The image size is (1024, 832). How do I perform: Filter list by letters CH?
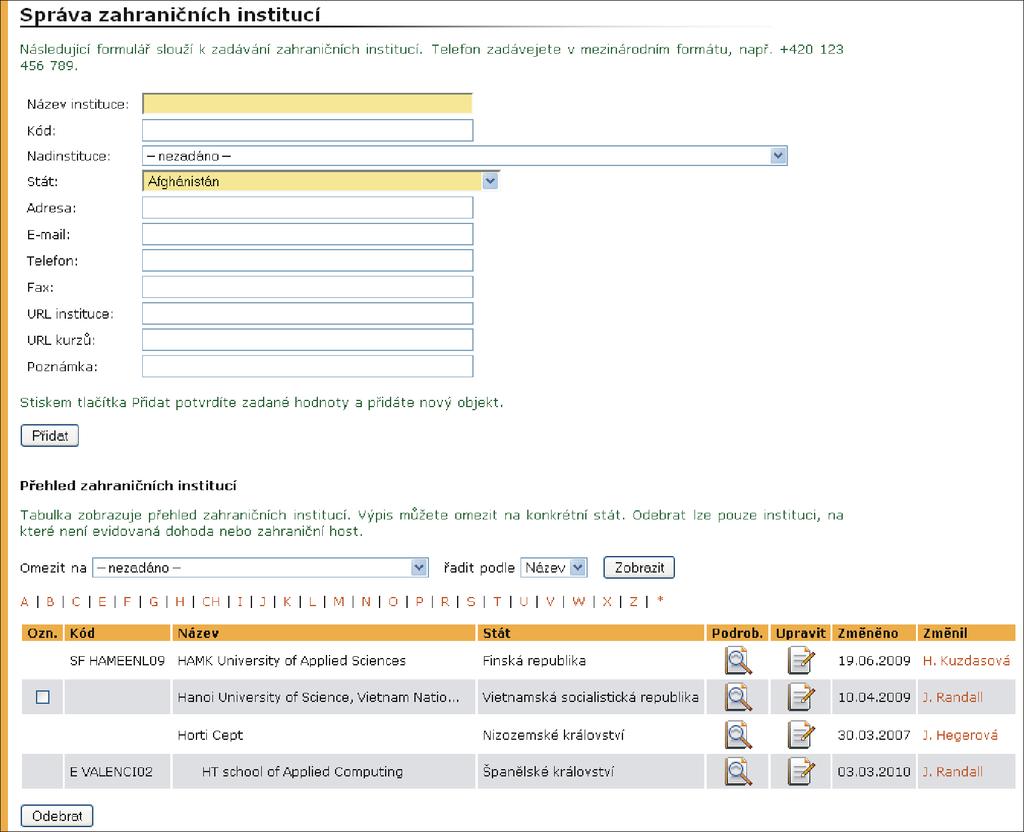pos(211,601)
